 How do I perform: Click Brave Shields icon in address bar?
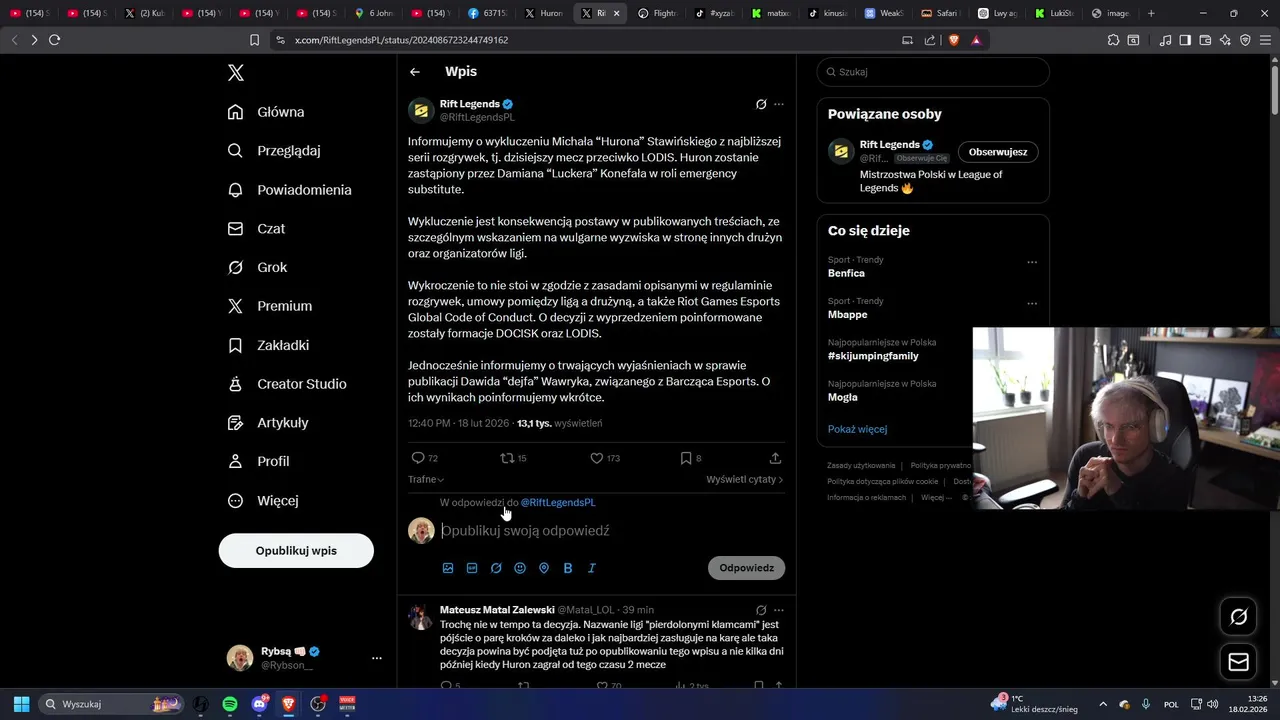point(953,40)
